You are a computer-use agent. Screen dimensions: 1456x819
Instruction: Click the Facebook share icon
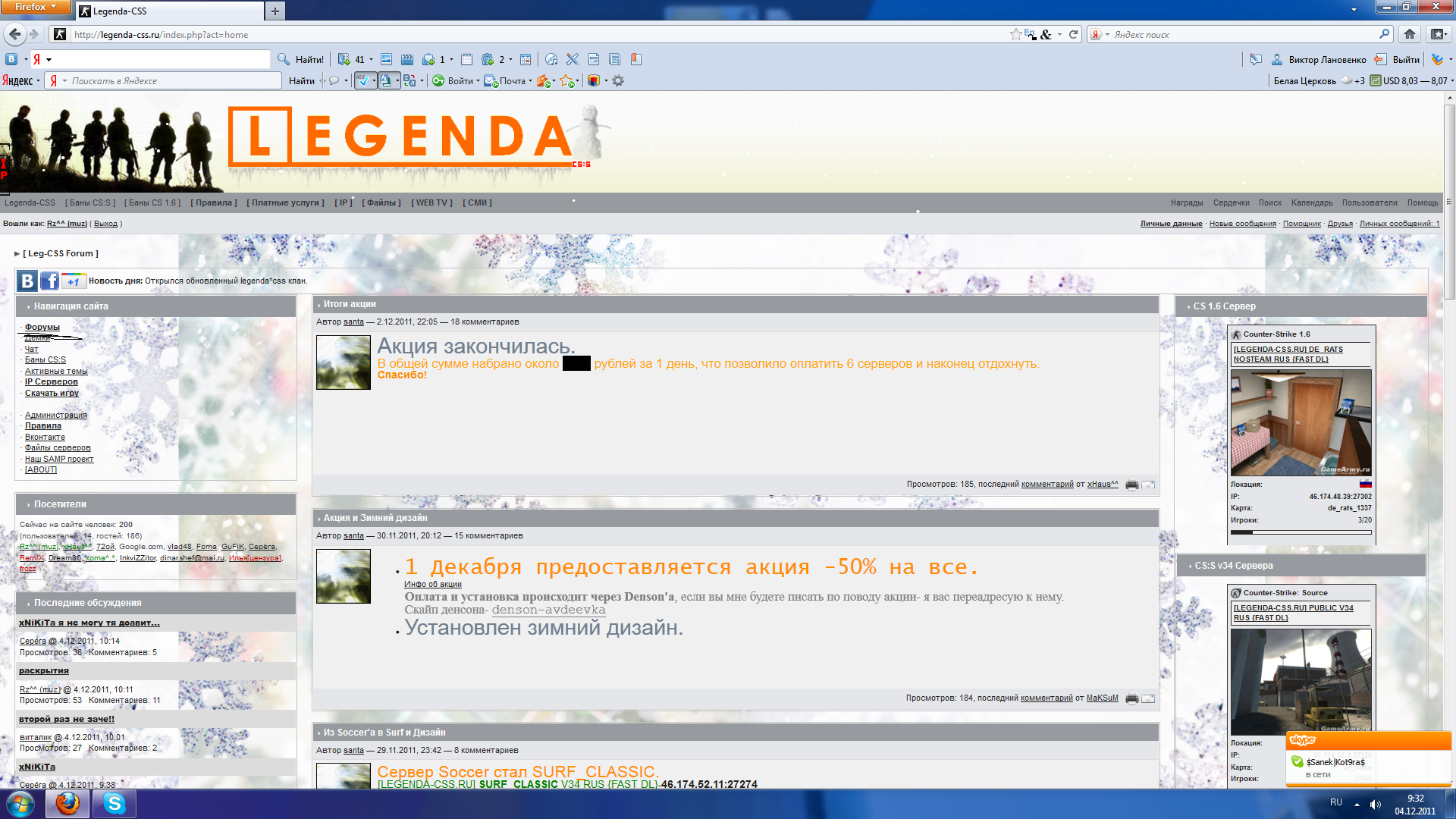click(49, 281)
